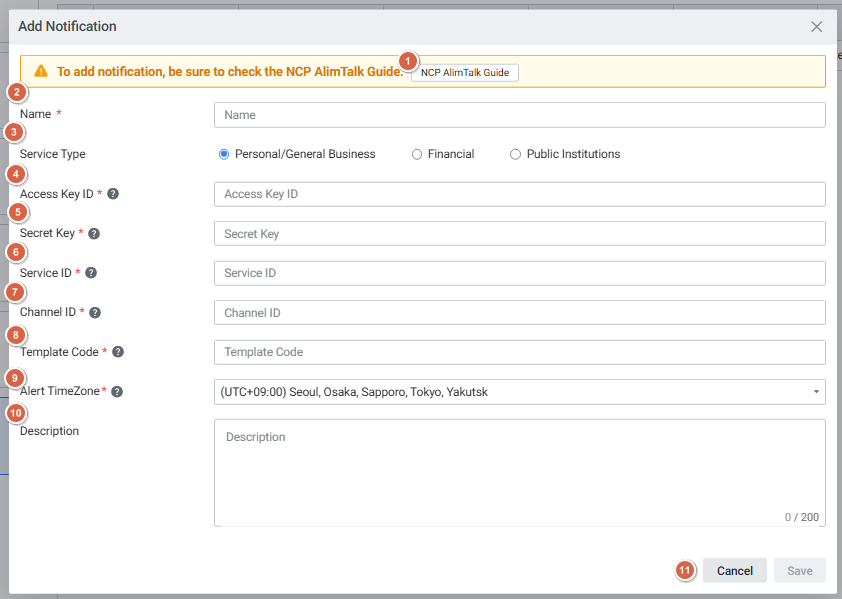The width and height of the screenshot is (842, 599).
Task: Choose the Financial service type option
Action: coord(417,155)
